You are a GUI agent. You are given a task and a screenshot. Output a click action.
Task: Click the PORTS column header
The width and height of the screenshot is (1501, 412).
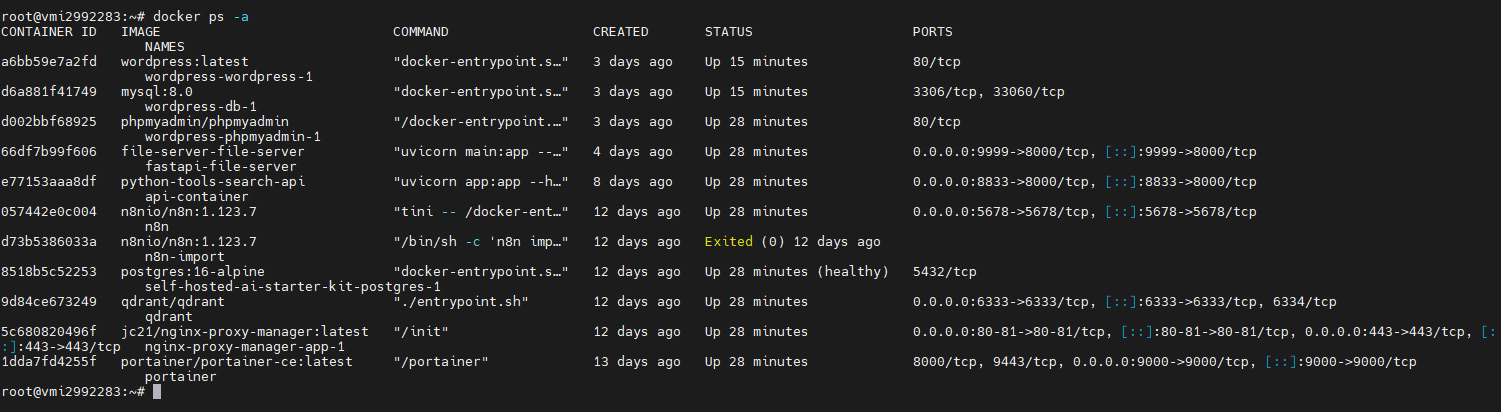tap(932, 32)
